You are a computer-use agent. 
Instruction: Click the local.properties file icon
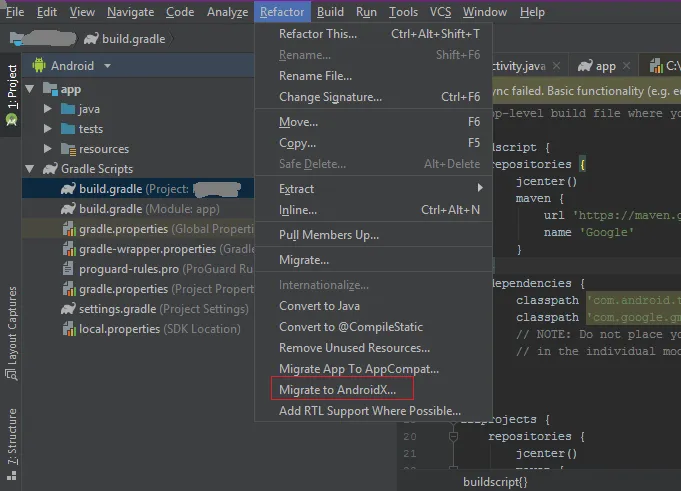[x=69, y=329]
